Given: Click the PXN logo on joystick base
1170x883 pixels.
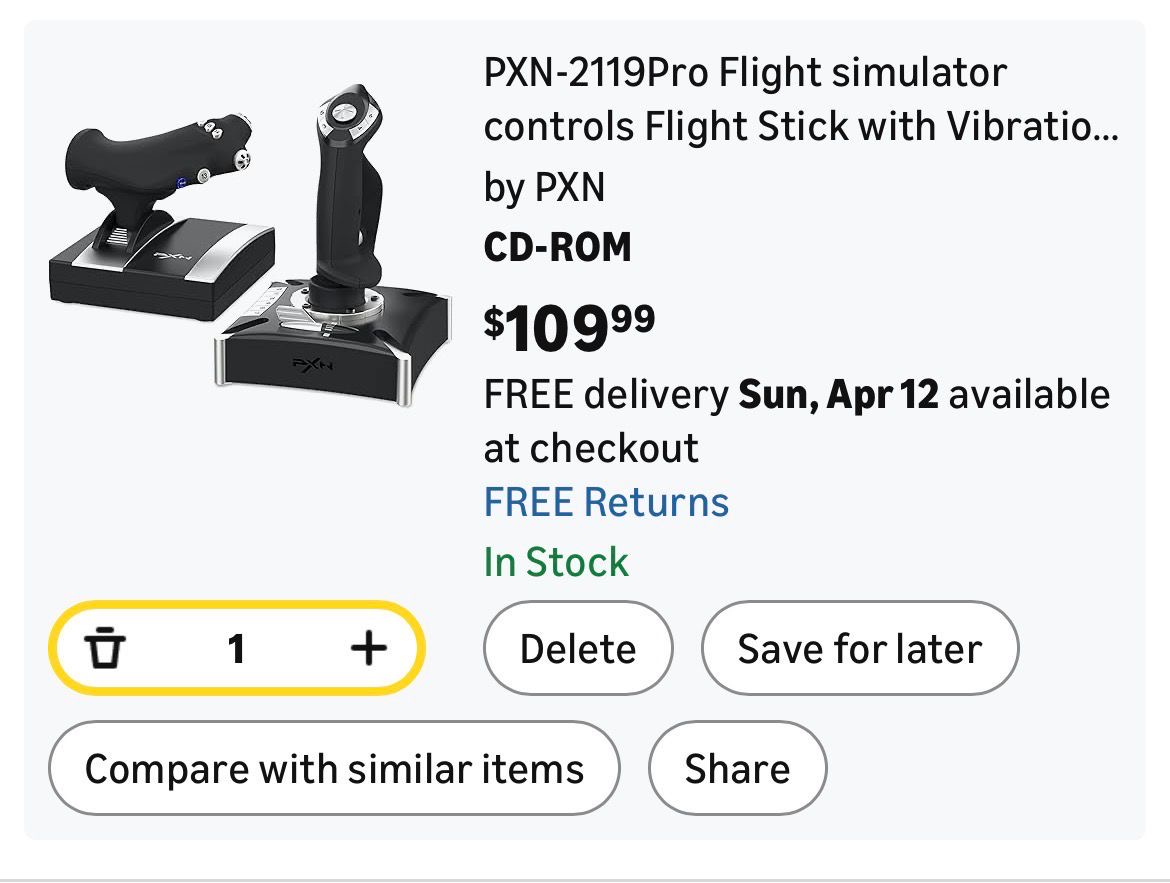Looking at the screenshot, I should tap(312, 364).
